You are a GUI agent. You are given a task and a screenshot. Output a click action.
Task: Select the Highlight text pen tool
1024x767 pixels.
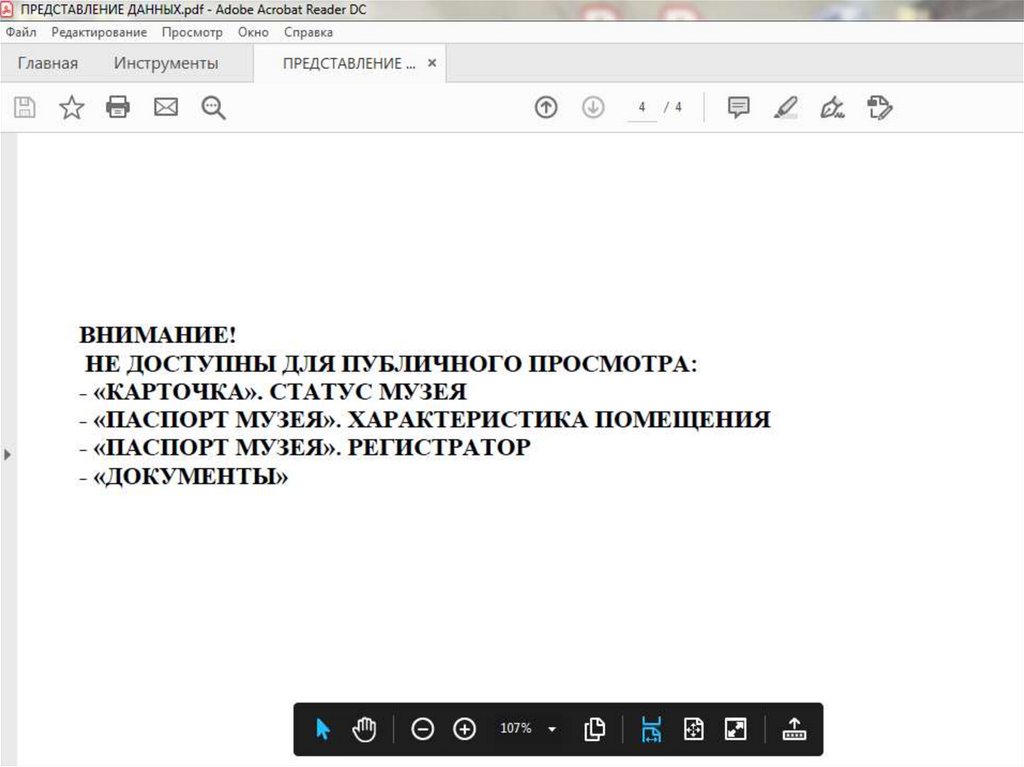[786, 107]
